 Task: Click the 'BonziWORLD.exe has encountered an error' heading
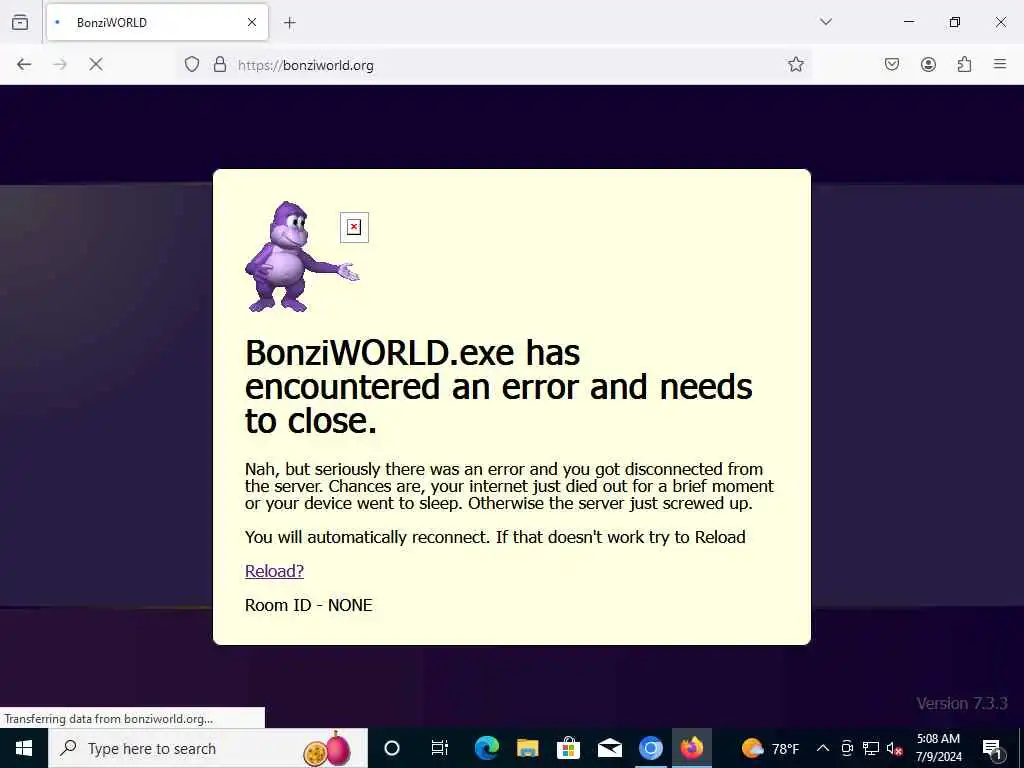(498, 387)
